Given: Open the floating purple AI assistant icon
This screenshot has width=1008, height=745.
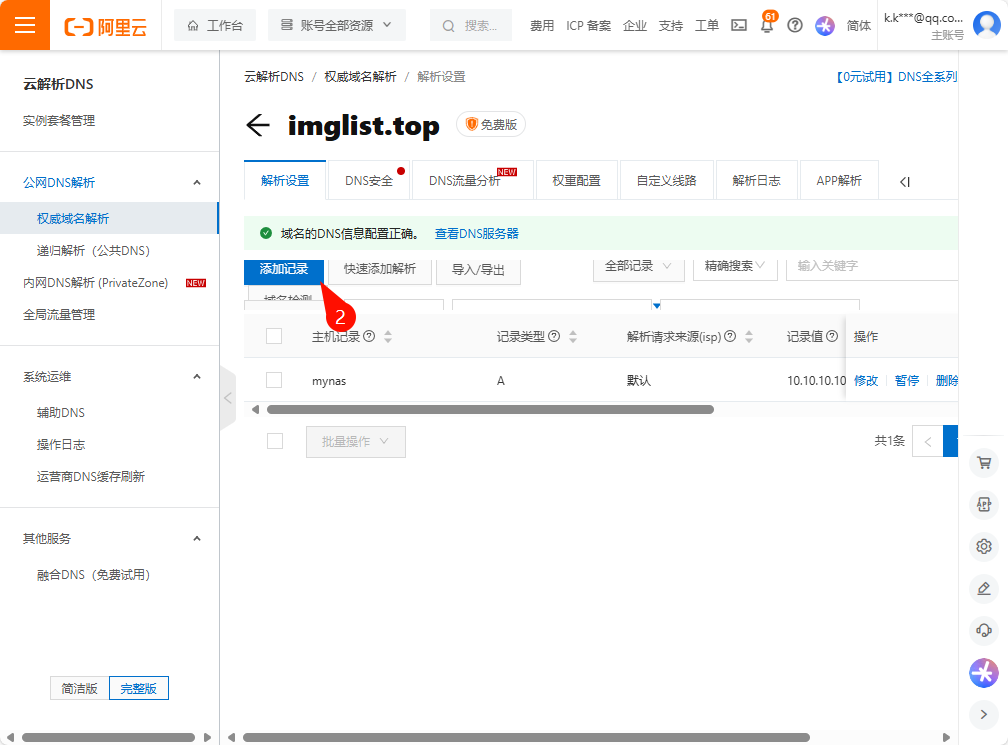Looking at the screenshot, I should pyautogui.click(x=984, y=673).
